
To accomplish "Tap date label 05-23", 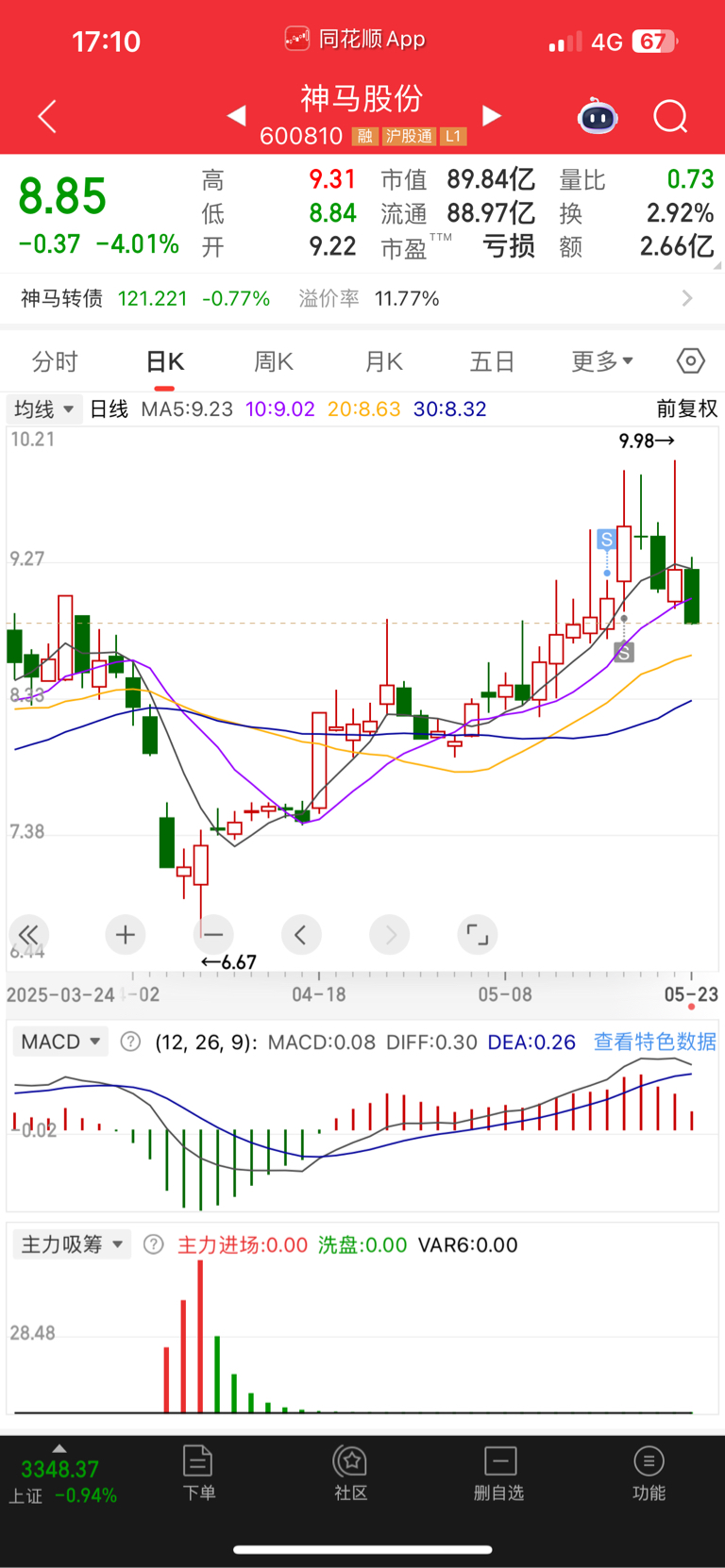I will (691, 994).
